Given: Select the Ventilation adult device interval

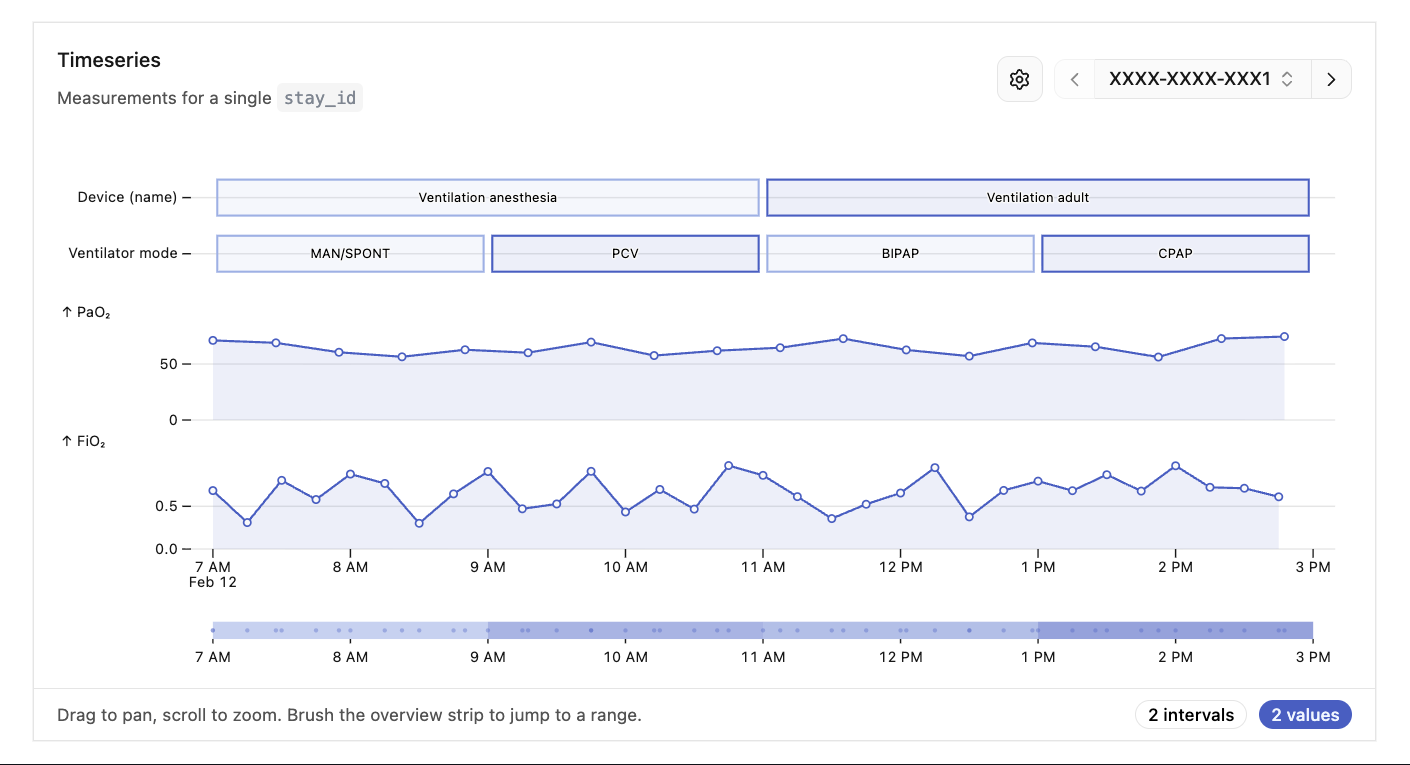Looking at the screenshot, I should 1038,197.
